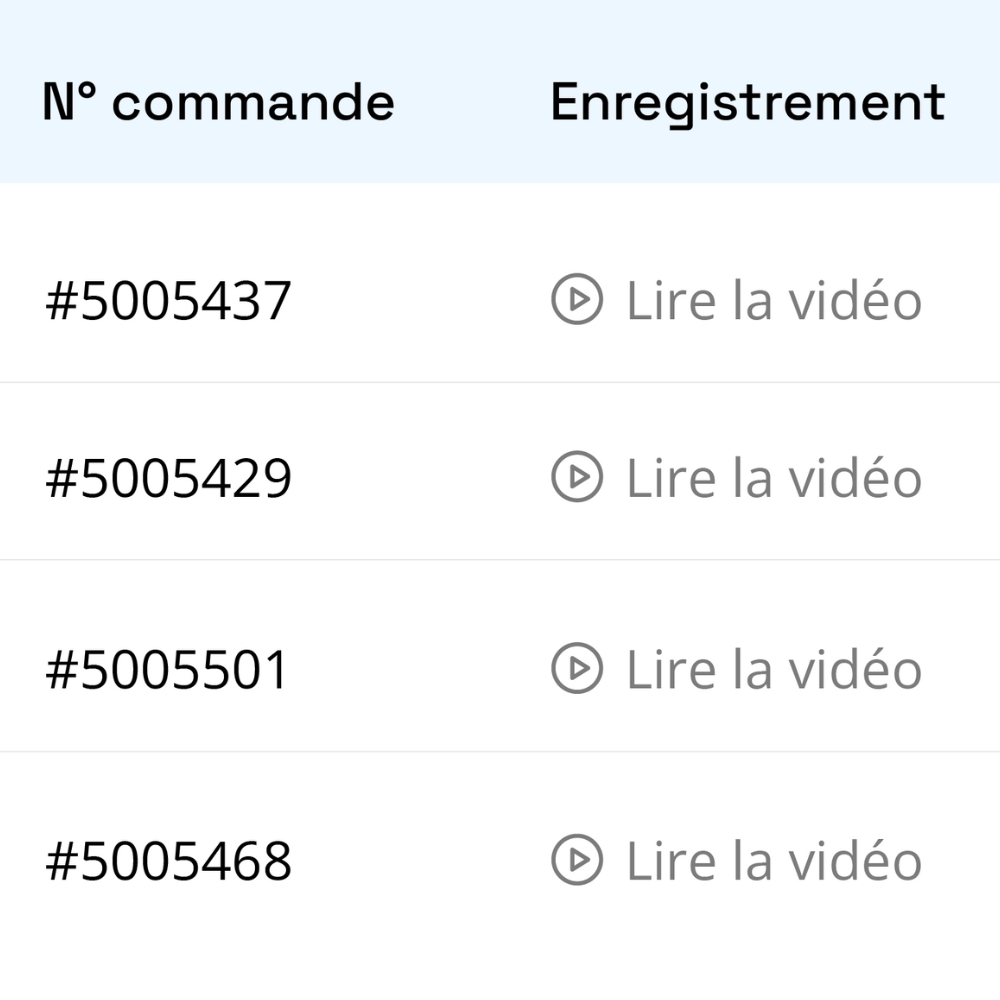Open "Lire la vidéo" text for #5005468

point(773,860)
